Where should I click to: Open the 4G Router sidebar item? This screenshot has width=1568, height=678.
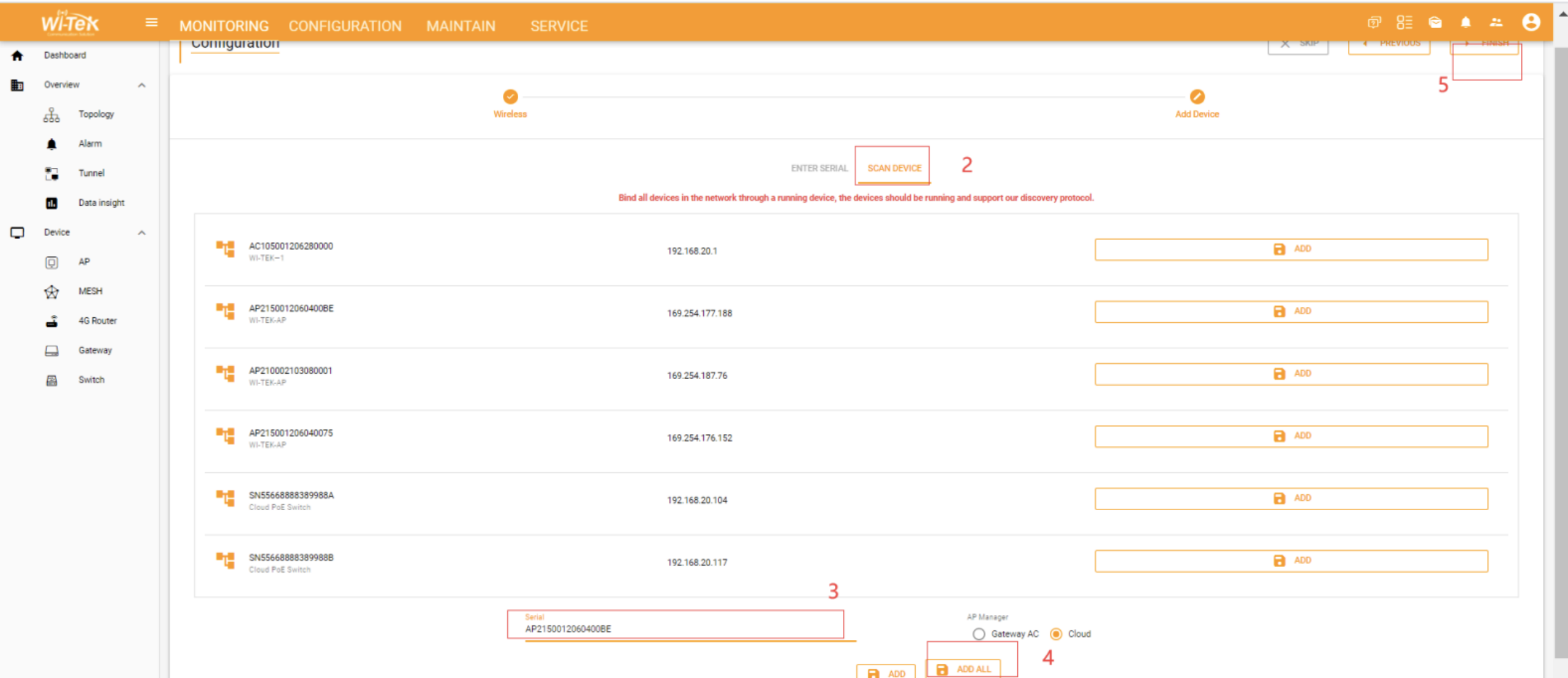click(x=97, y=321)
